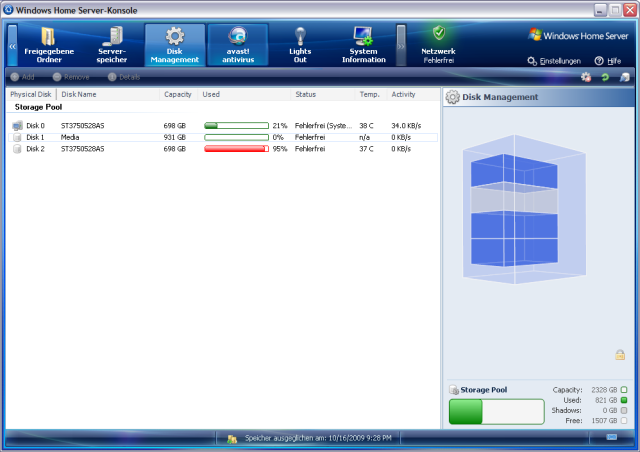This screenshot has height=452, width=640.
Task: Click the Used legend color box
Action: tap(624, 400)
